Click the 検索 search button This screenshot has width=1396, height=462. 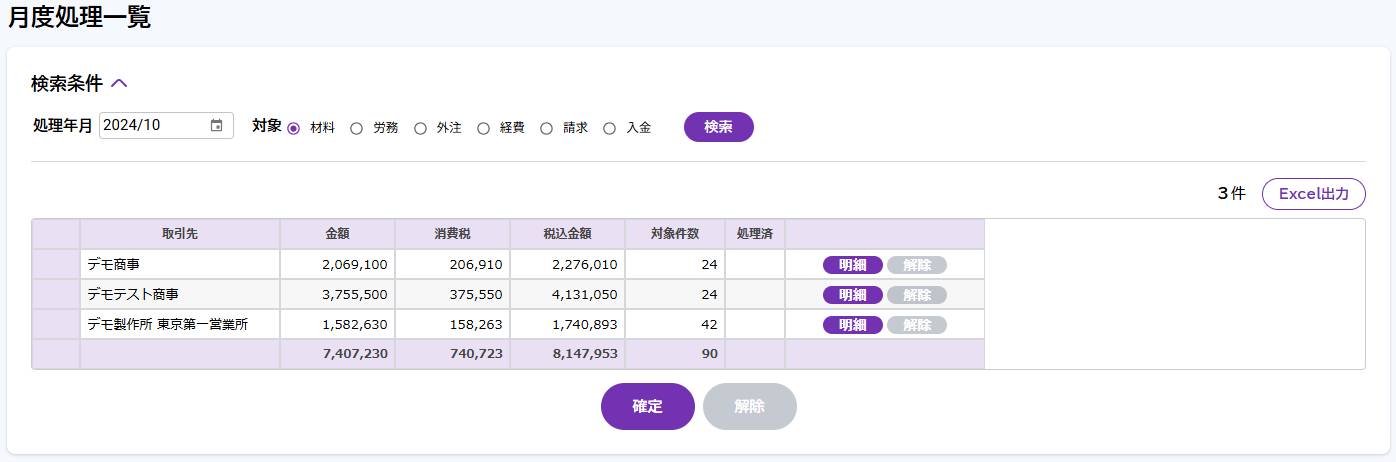[x=719, y=127]
